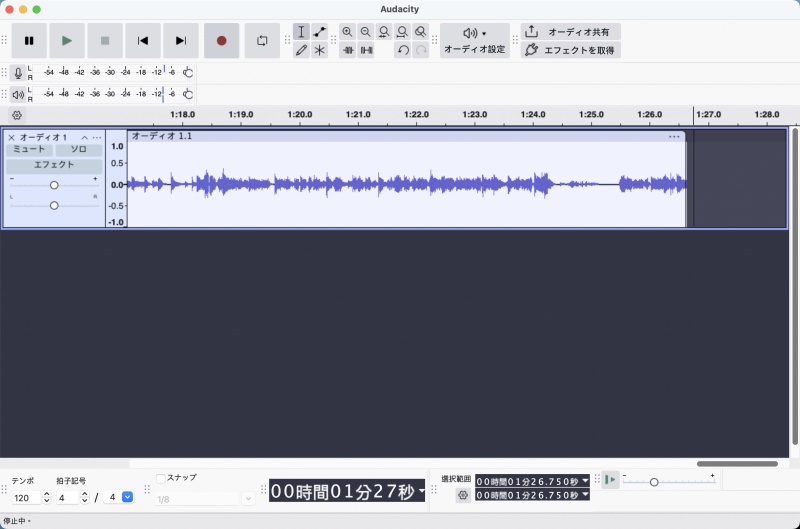
Task: Click the vertical scrollbar
Action: click(794, 286)
